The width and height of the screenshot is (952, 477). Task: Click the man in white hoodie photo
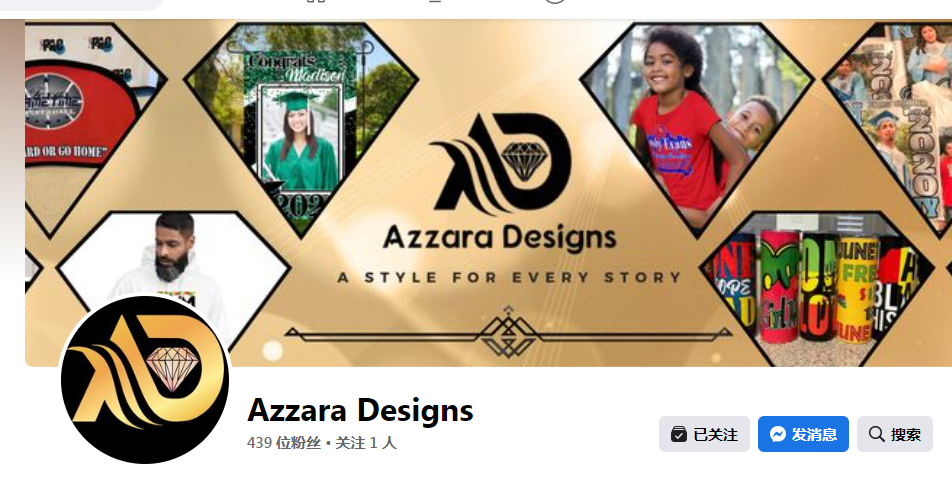click(x=173, y=267)
